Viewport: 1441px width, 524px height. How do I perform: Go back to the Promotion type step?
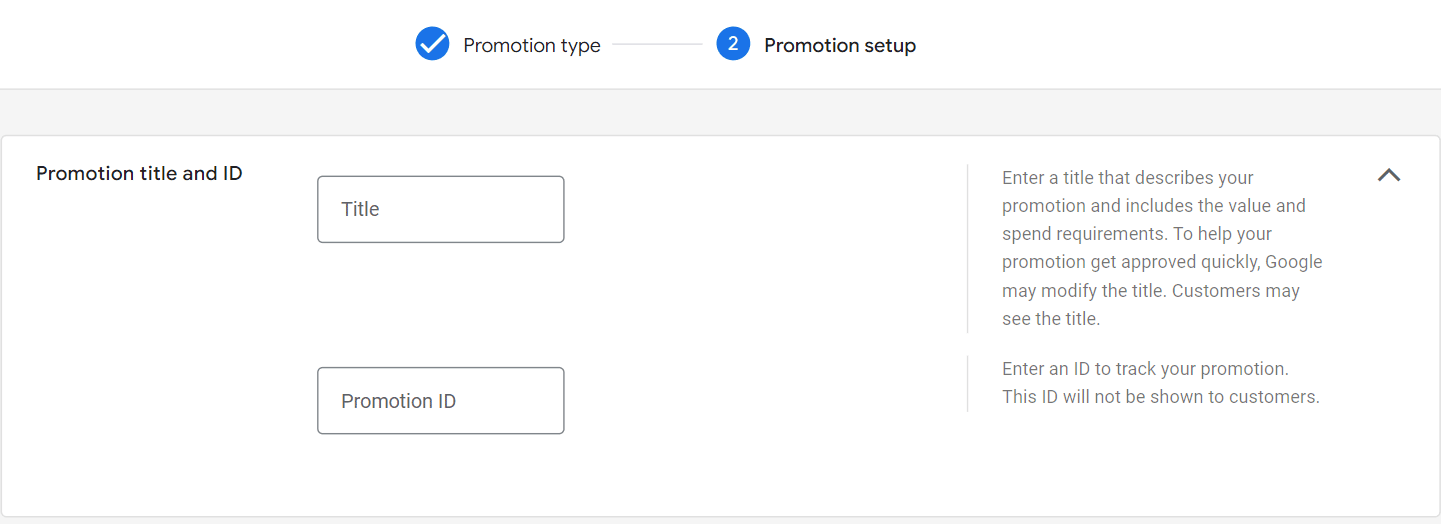point(532,46)
